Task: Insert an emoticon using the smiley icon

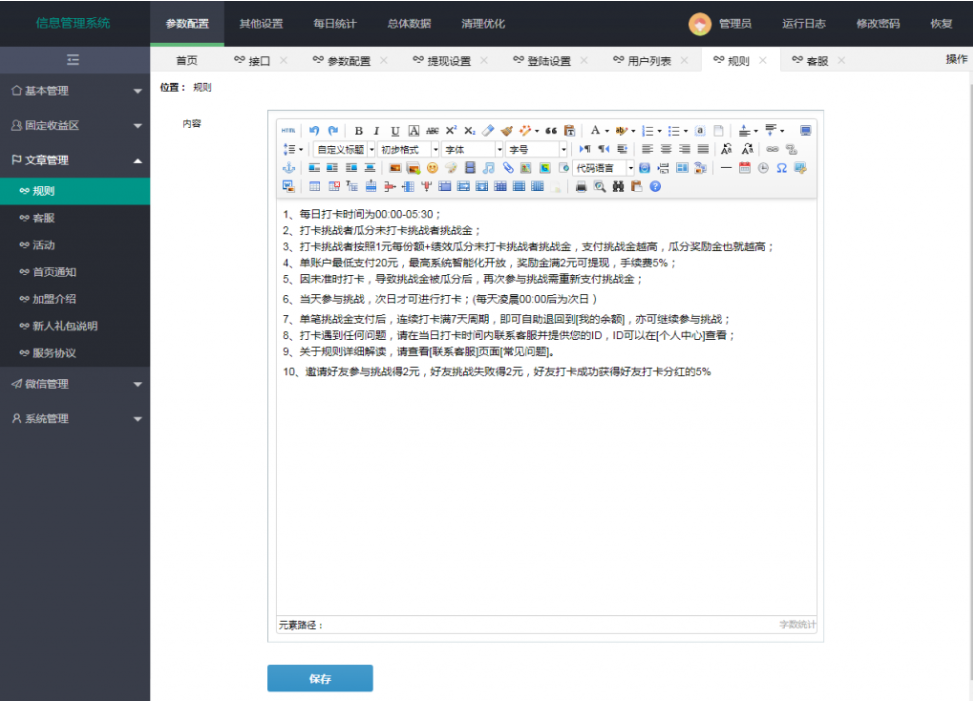Action: click(x=432, y=168)
